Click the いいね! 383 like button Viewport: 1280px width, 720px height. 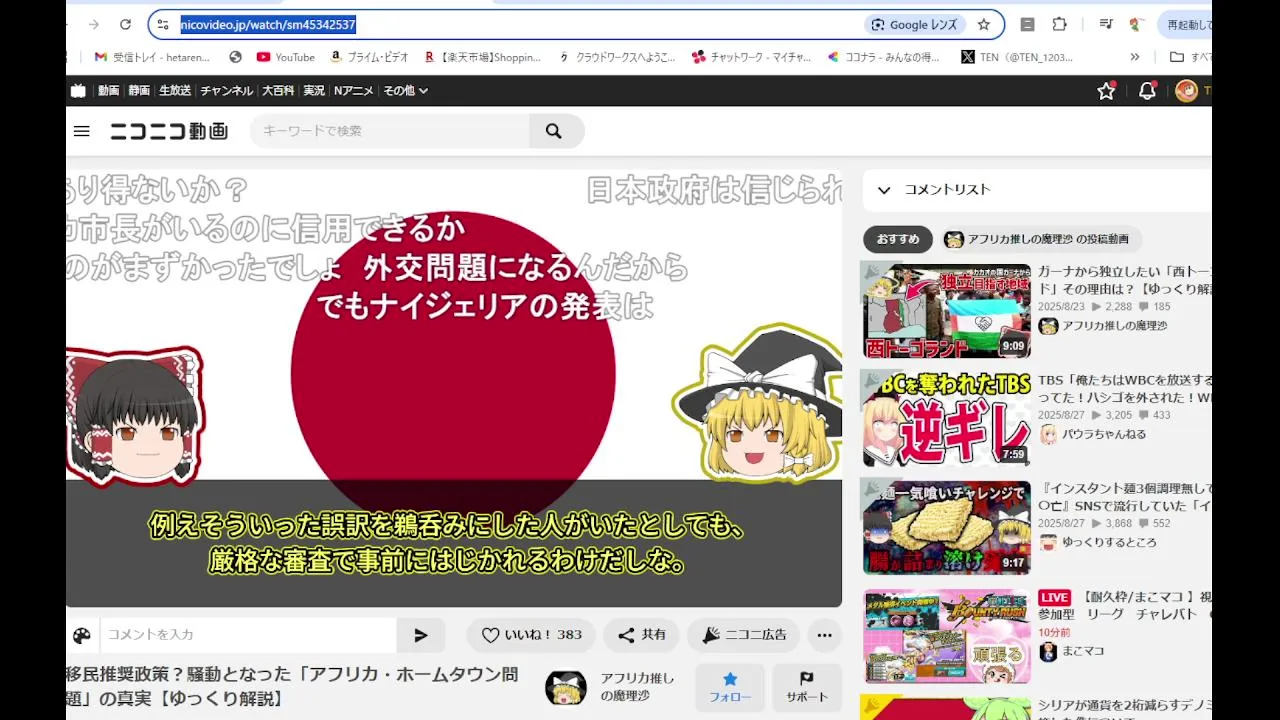tap(531, 635)
